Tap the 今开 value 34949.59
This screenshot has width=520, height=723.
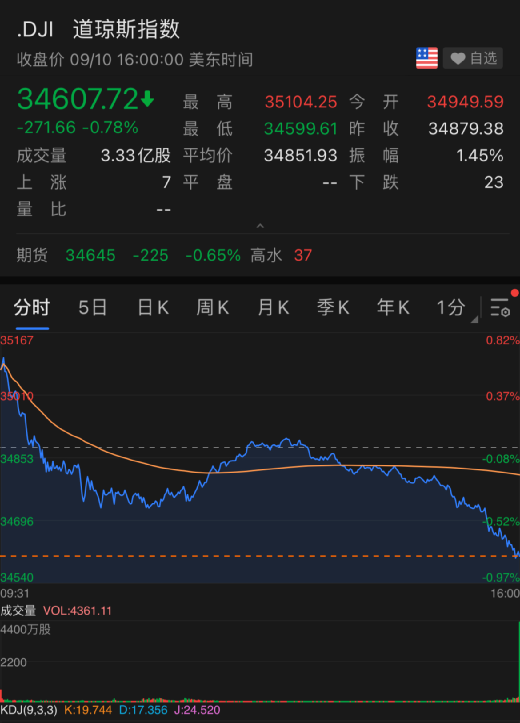tap(465, 102)
